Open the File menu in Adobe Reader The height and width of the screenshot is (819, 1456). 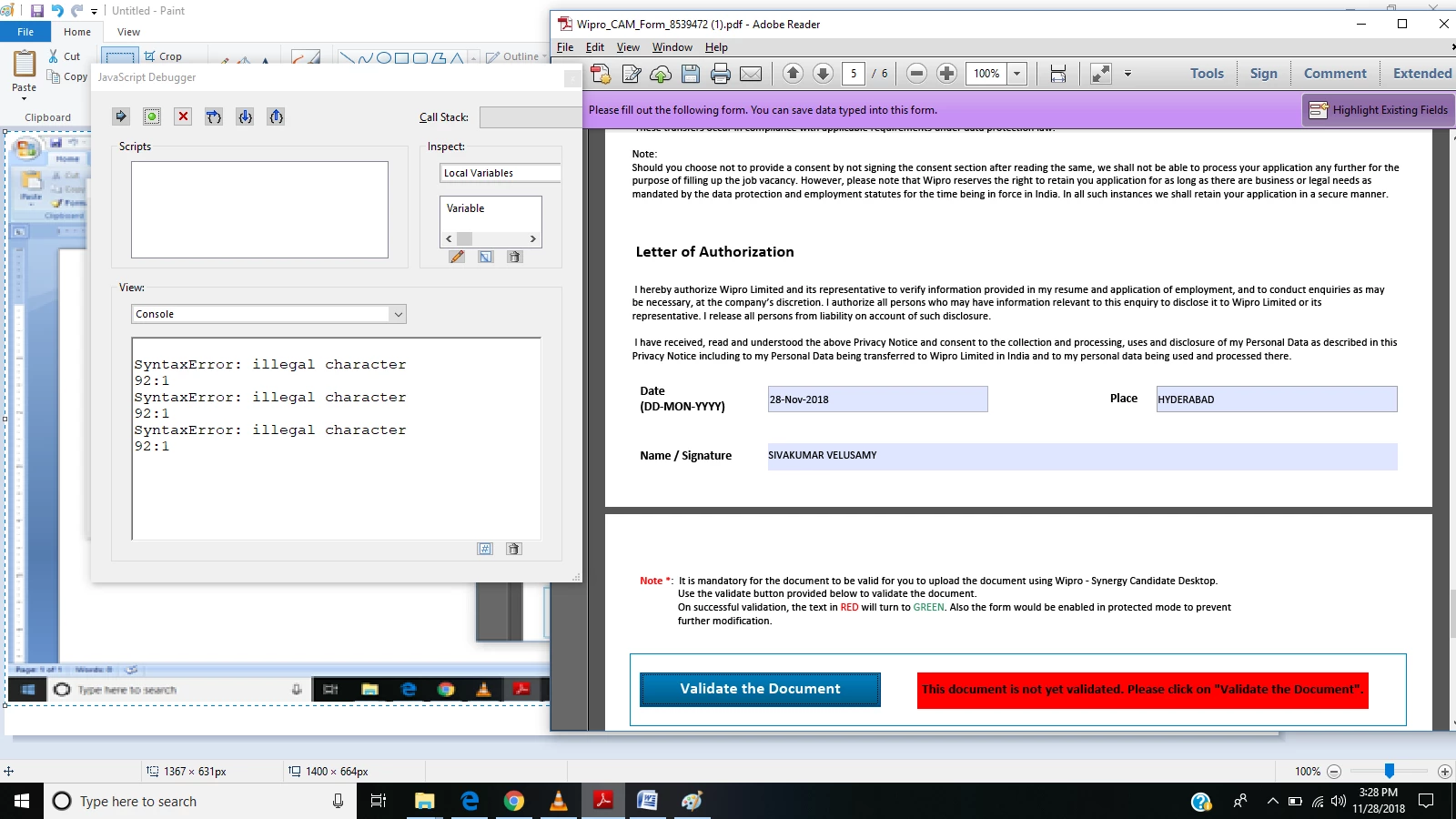point(565,47)
